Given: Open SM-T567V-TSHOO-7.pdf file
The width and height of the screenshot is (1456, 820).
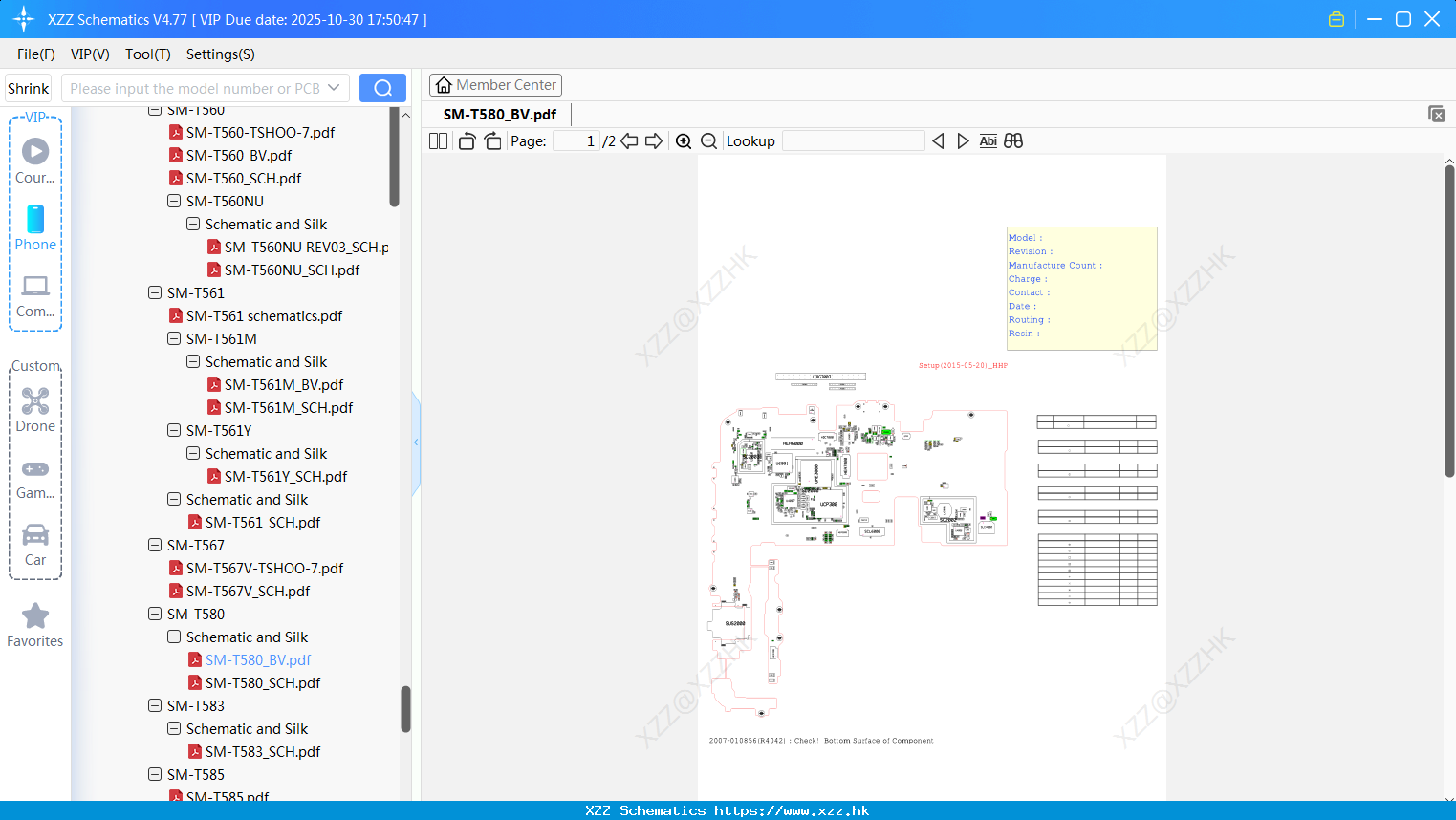Looking at the screenshot, I should [x=265, y=568].
